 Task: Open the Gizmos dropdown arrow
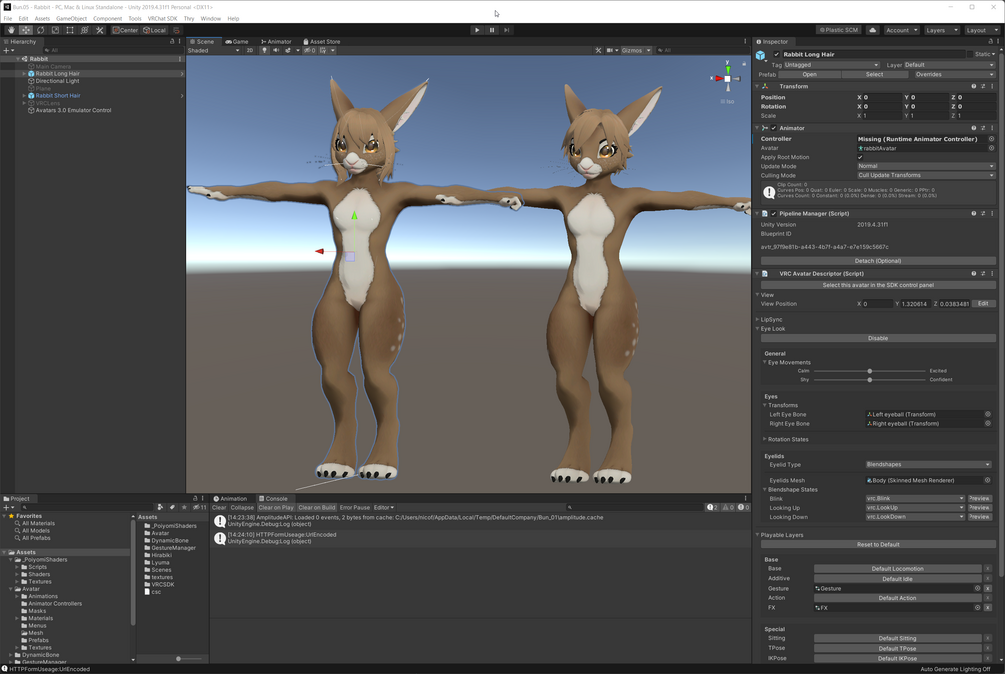pyautogui.click(x=649, y=51)
